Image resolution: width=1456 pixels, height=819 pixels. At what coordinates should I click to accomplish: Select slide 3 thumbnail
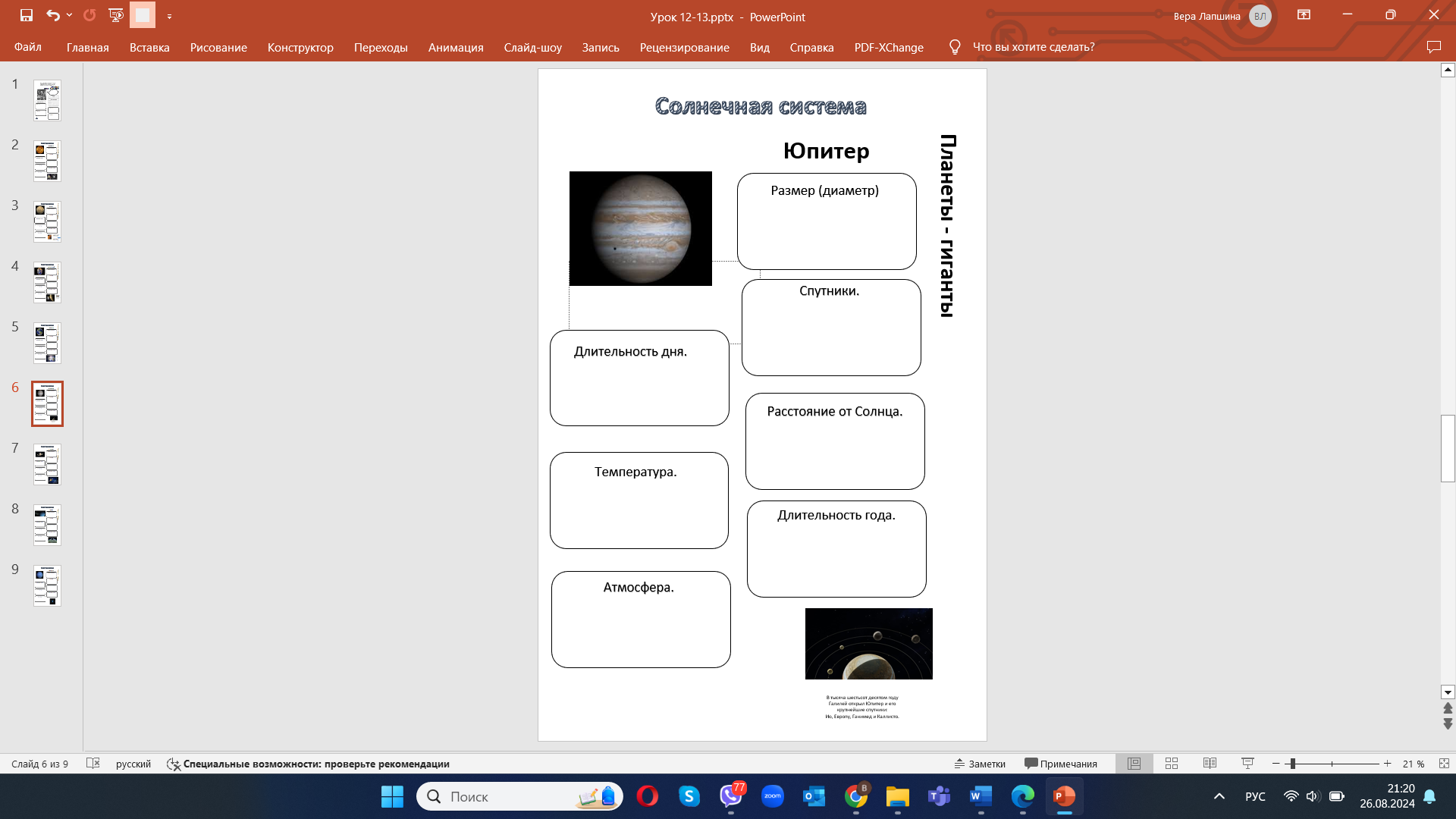pyautogui.click(x=47, y=221)
